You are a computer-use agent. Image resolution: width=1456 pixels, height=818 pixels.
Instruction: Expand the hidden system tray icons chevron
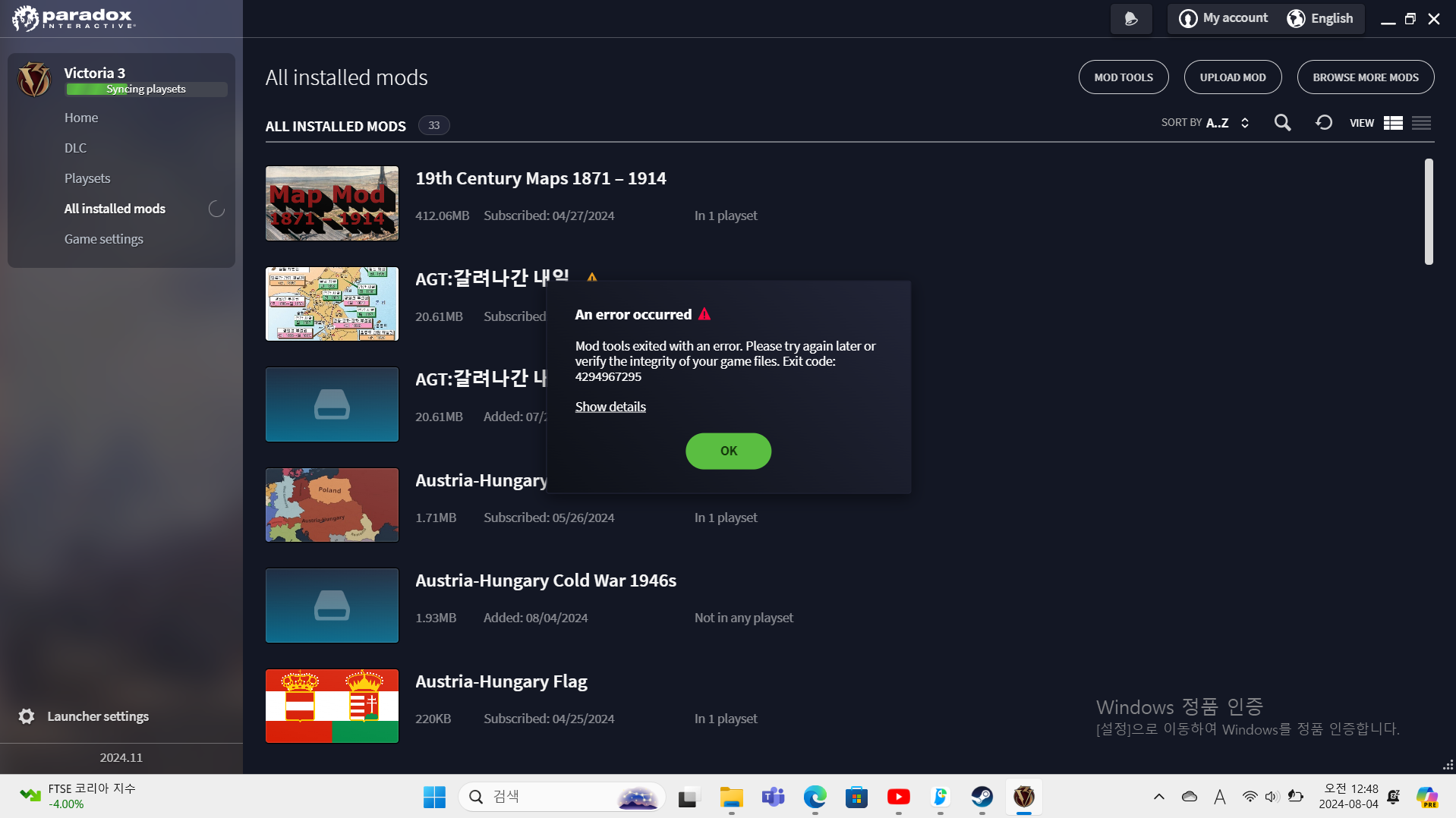point(1158,797)
